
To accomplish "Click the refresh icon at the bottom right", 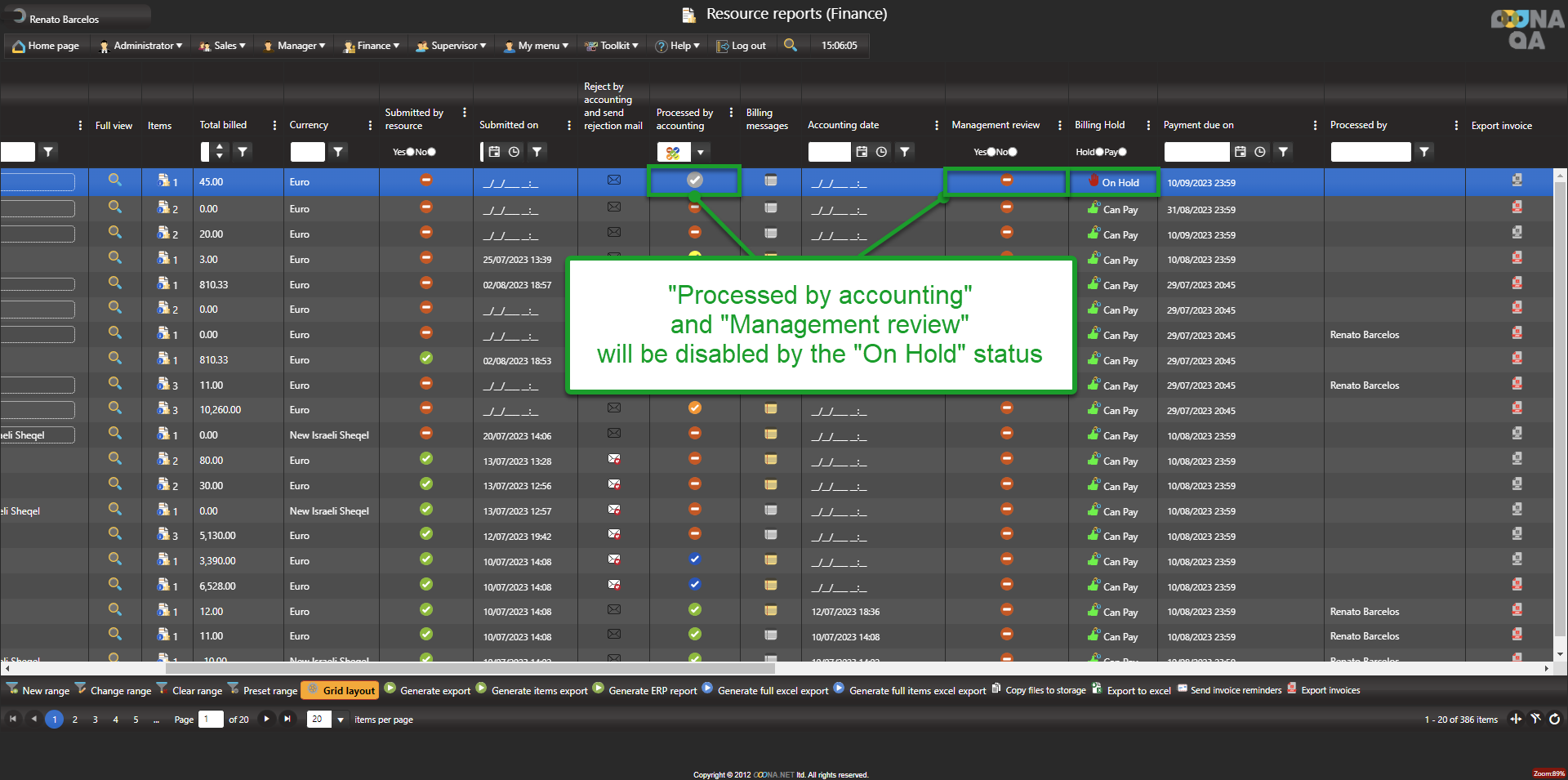I will coord(1555,719).
